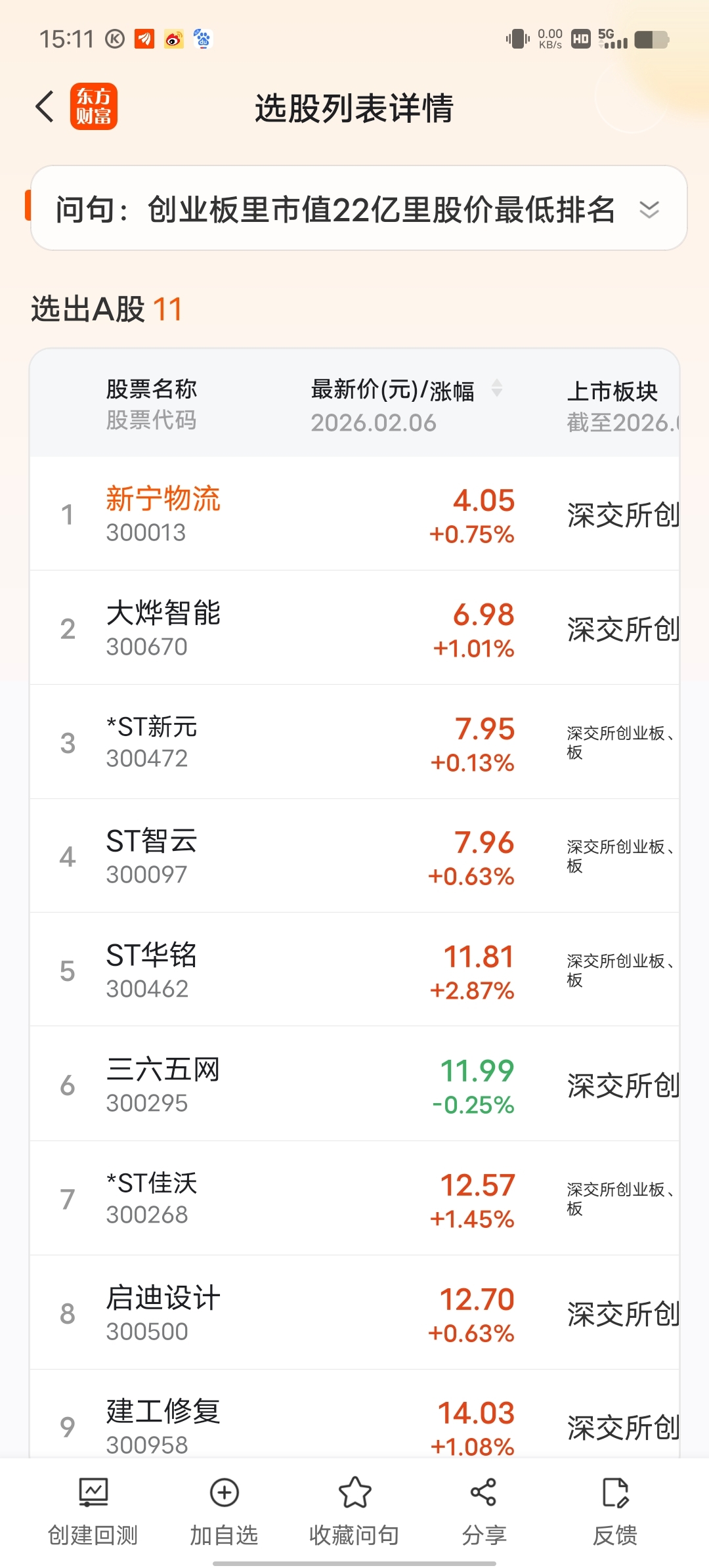Open 新宁物流 300013 stock row
709x1568 pixels.
click(354, 514)
